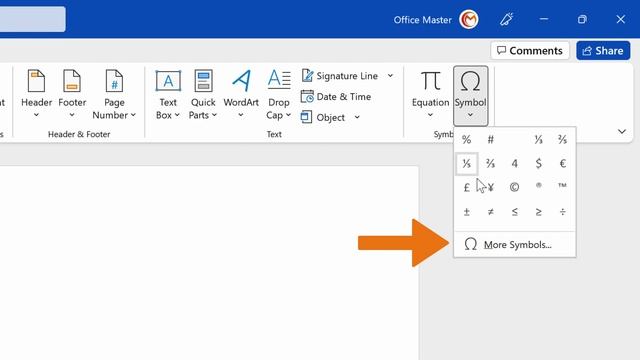Open the Object dropdown arrow
640x360 pixels.
(357, 117)
